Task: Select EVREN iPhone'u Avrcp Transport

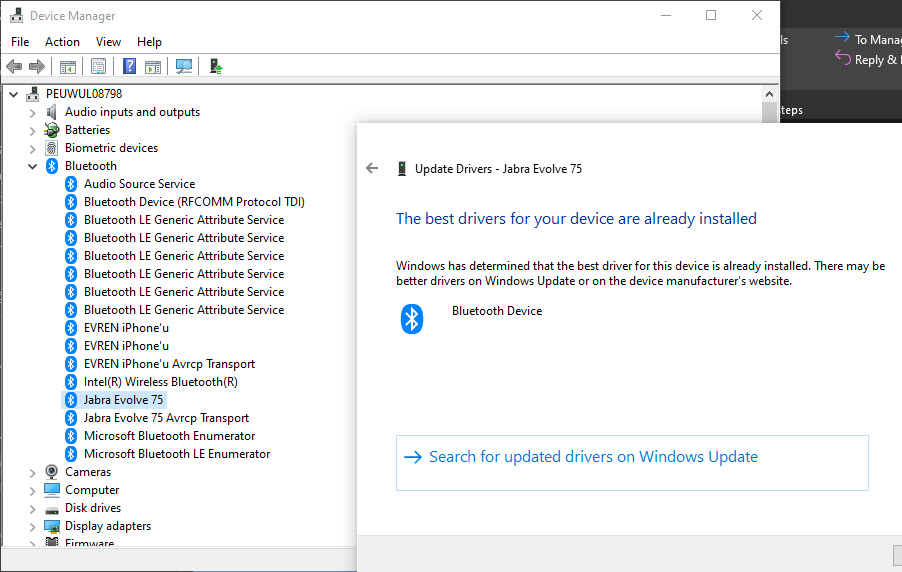Action: 169,364
